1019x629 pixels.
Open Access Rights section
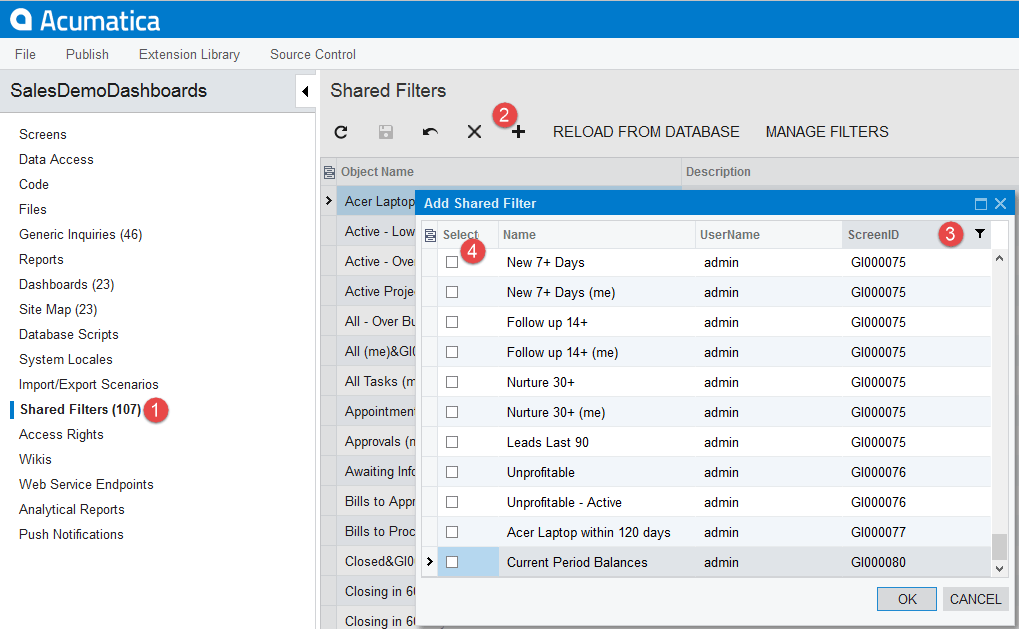pos(61,435)
